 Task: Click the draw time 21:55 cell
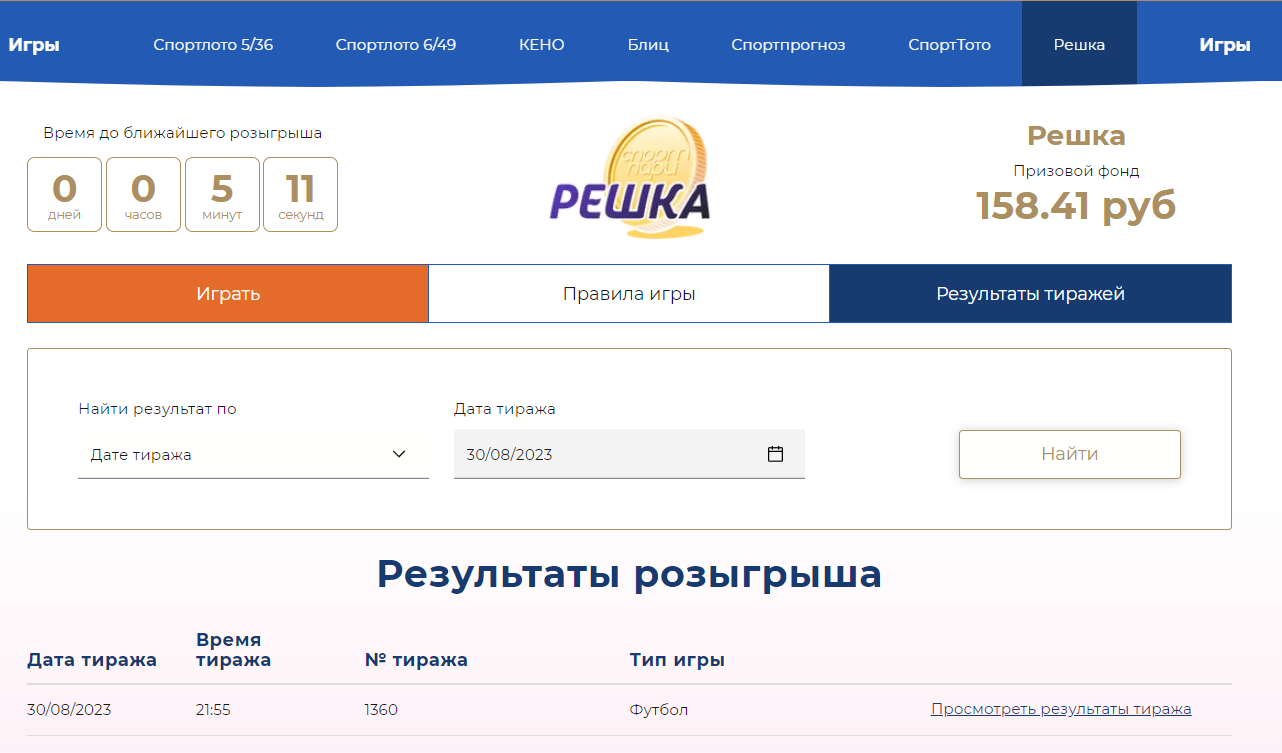point(213,710)
